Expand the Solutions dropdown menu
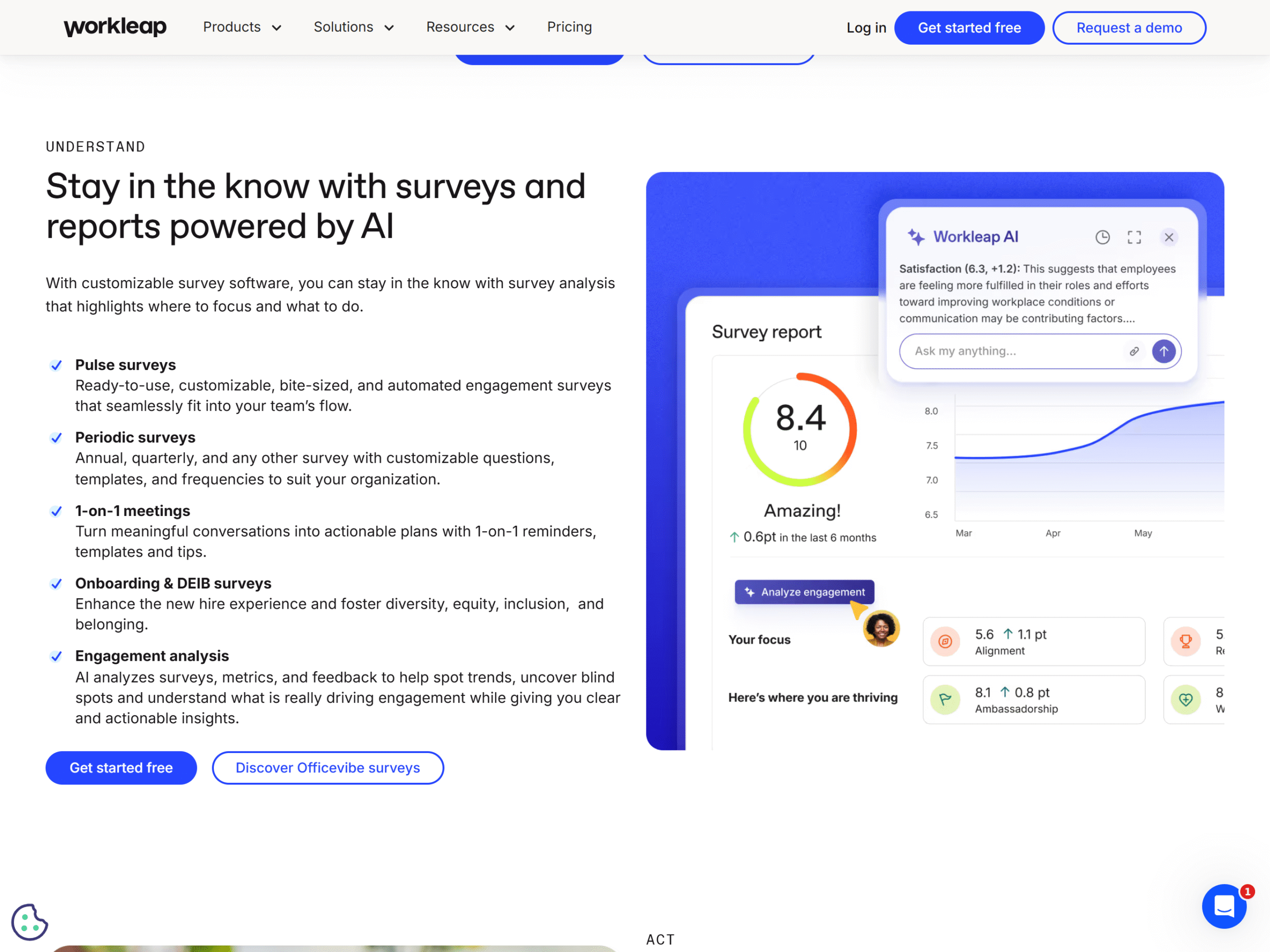The image size is (1270, 952). coord(353,27)
